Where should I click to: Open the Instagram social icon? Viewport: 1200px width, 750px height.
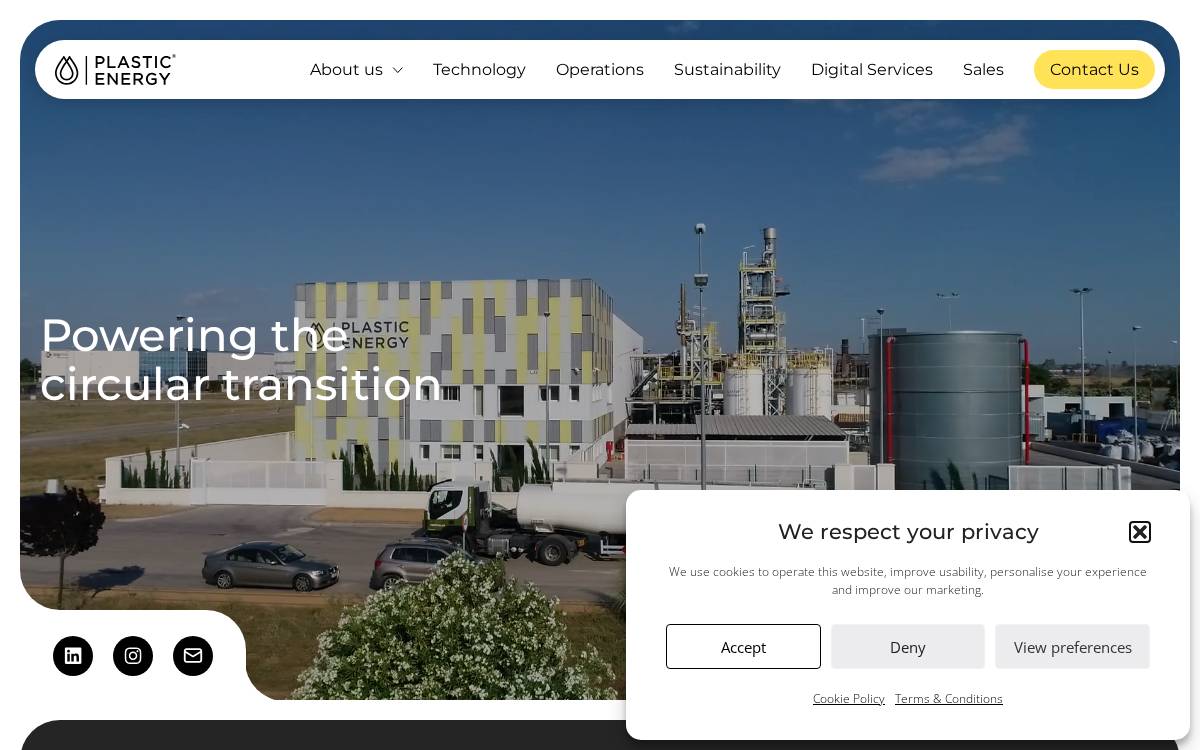pyautogui.click(x=133, y=656)
